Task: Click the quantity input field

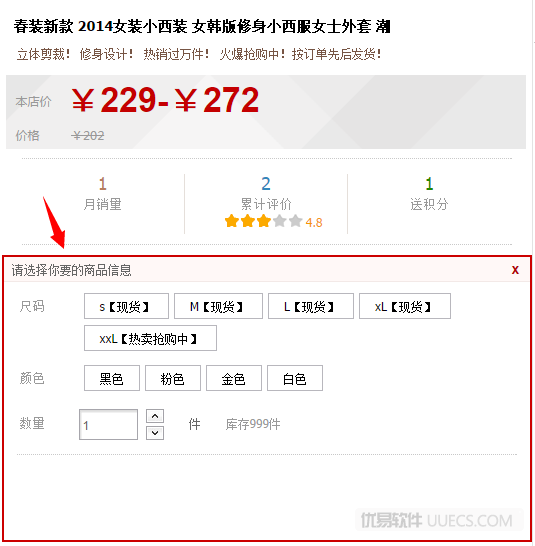Action: (x=108, y=424)
